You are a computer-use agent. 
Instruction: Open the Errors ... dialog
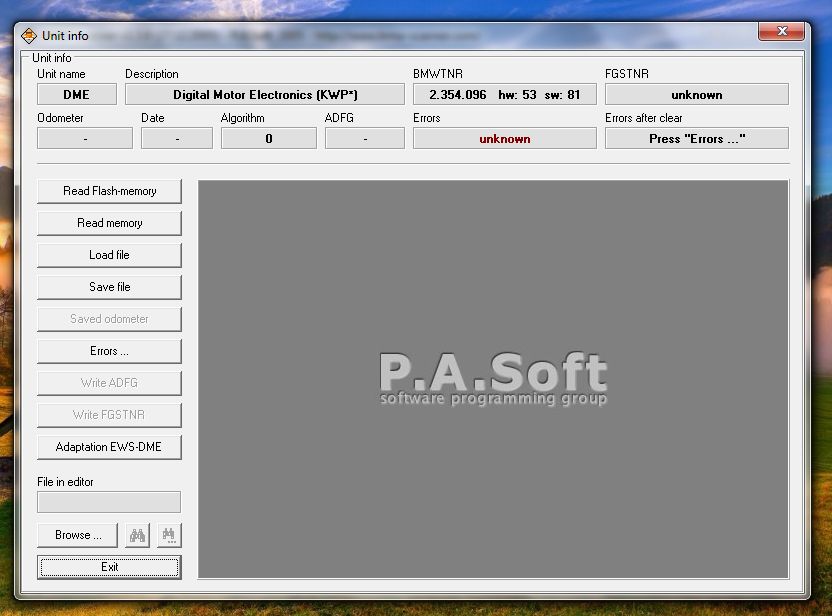(109, 351)
